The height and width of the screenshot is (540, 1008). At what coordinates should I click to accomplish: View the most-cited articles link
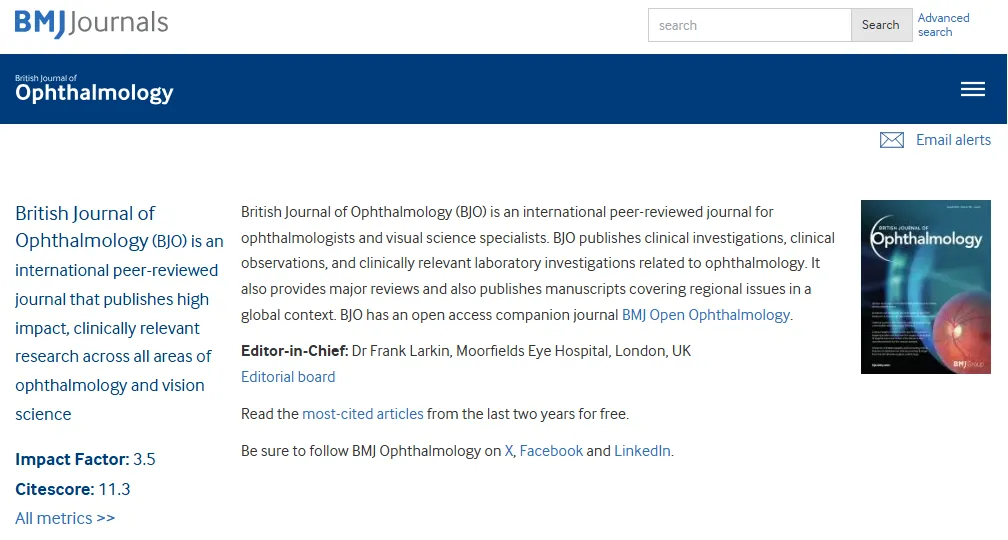click(363, 414)
